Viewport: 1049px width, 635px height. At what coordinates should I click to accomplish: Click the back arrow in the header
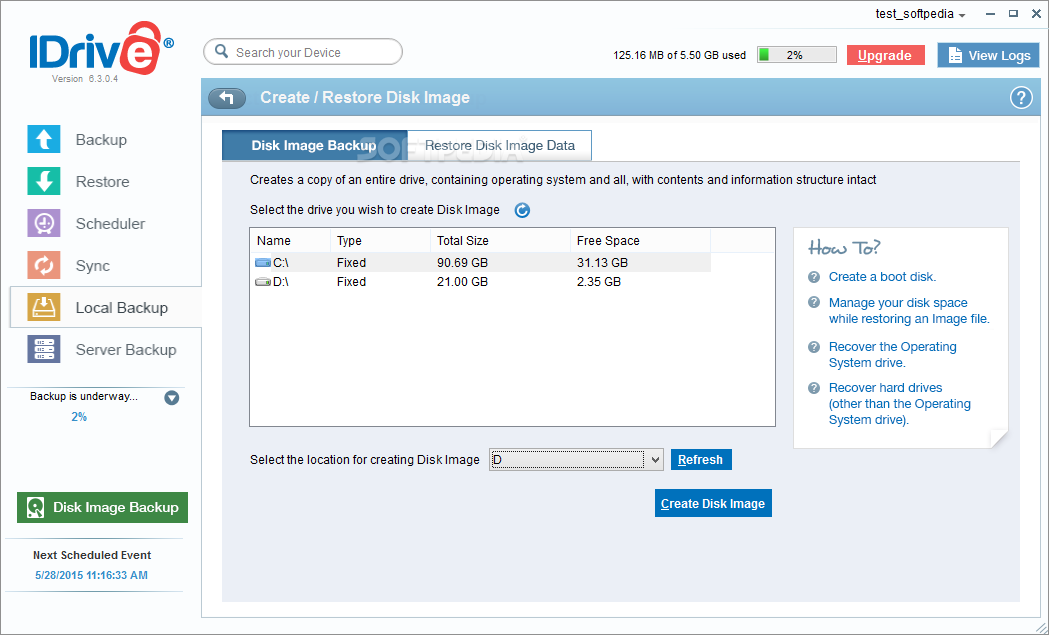pyautogui.click(x=227, y=98)
